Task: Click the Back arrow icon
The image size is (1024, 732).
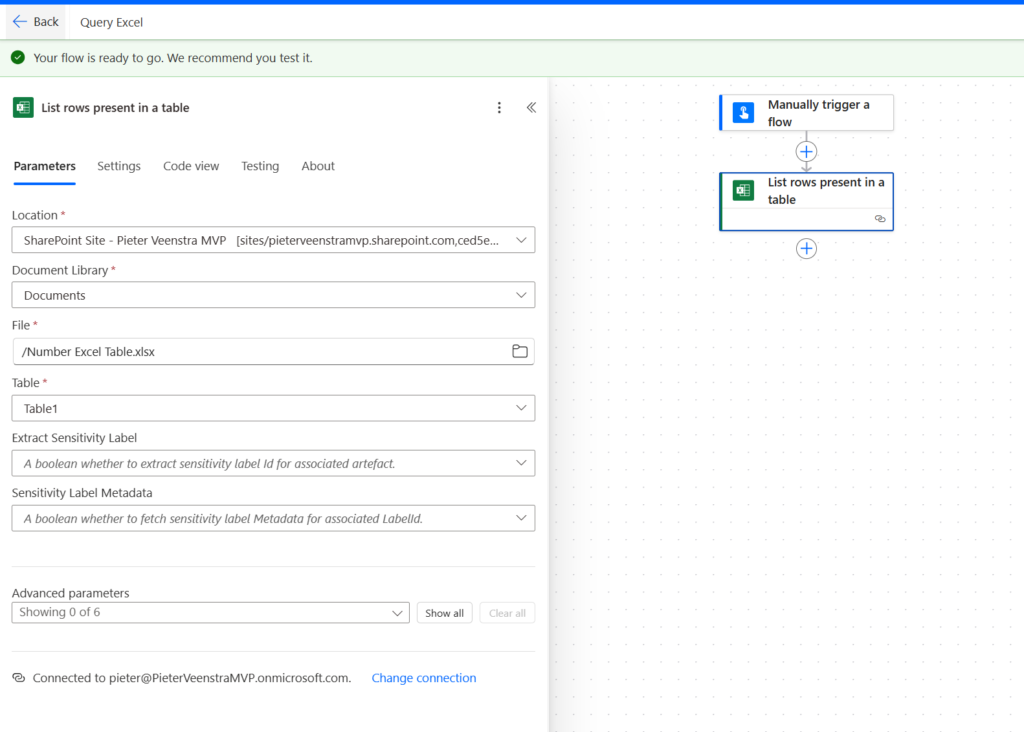Action: tap(20, 22)
